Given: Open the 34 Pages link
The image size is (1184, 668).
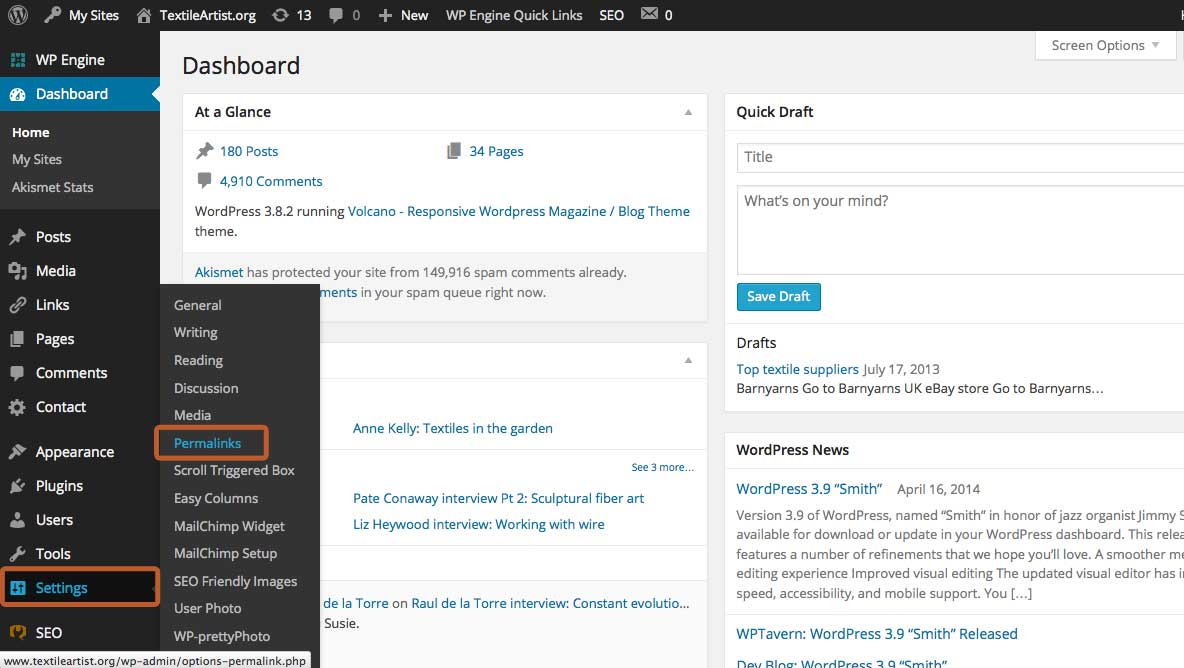Looking at the screenshot, I should point(496,151).
